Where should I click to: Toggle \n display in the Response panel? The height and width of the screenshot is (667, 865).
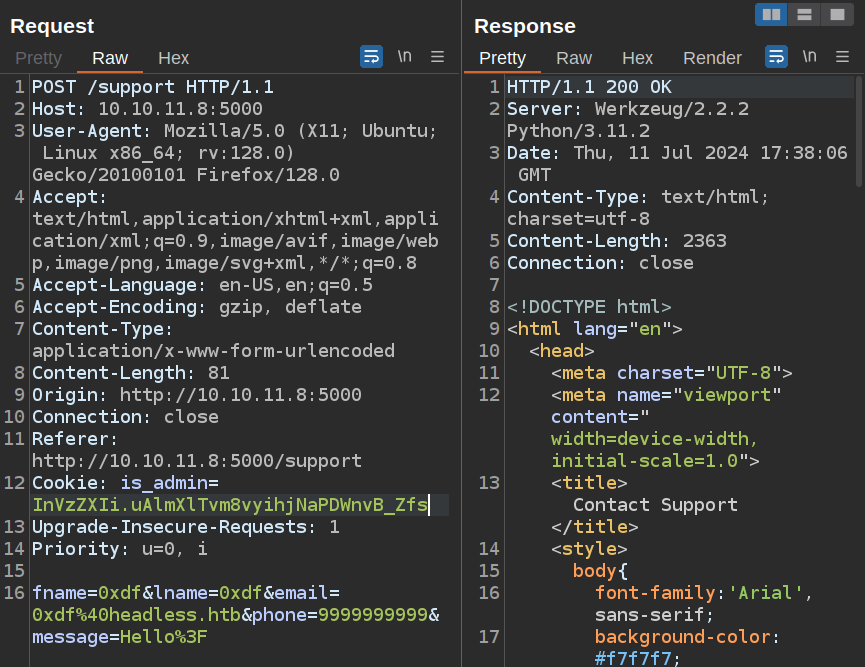(809, 57)
